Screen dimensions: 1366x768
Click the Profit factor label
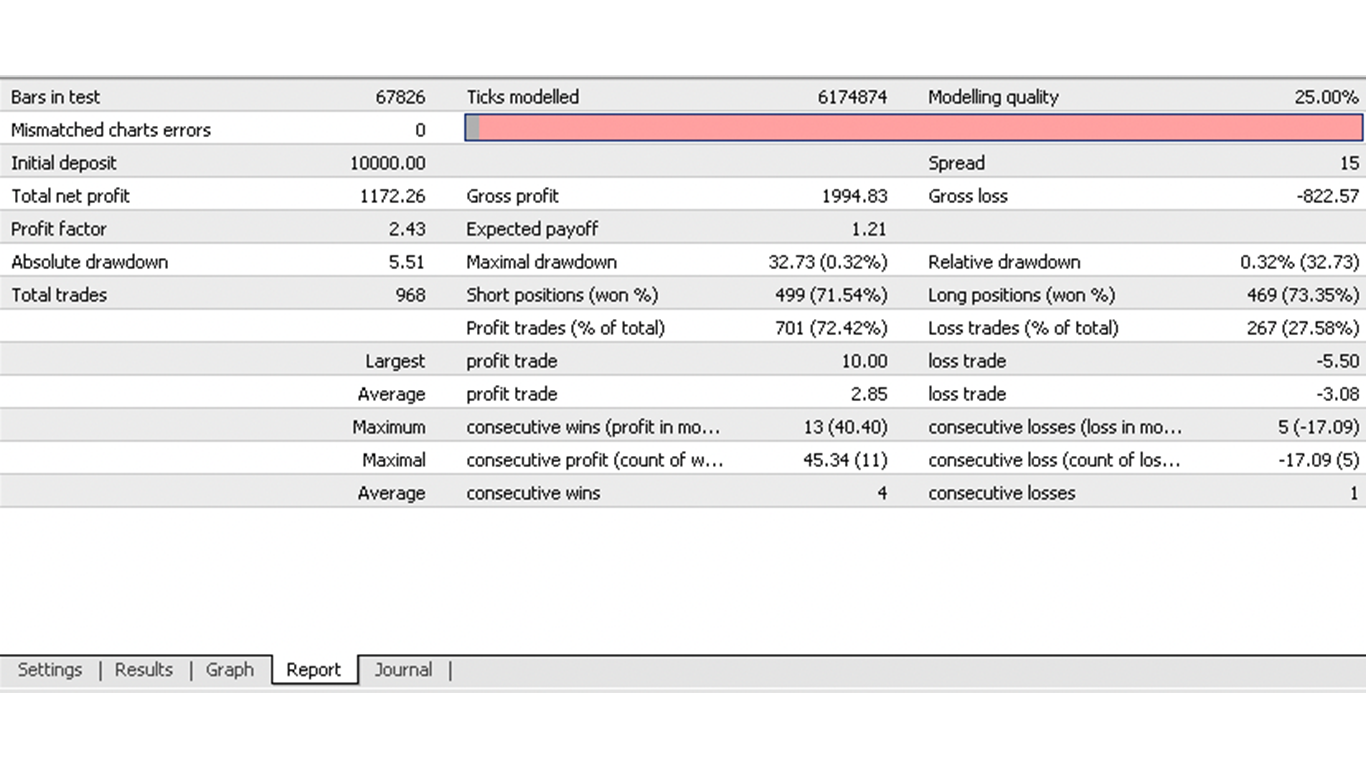pos(59,229)
